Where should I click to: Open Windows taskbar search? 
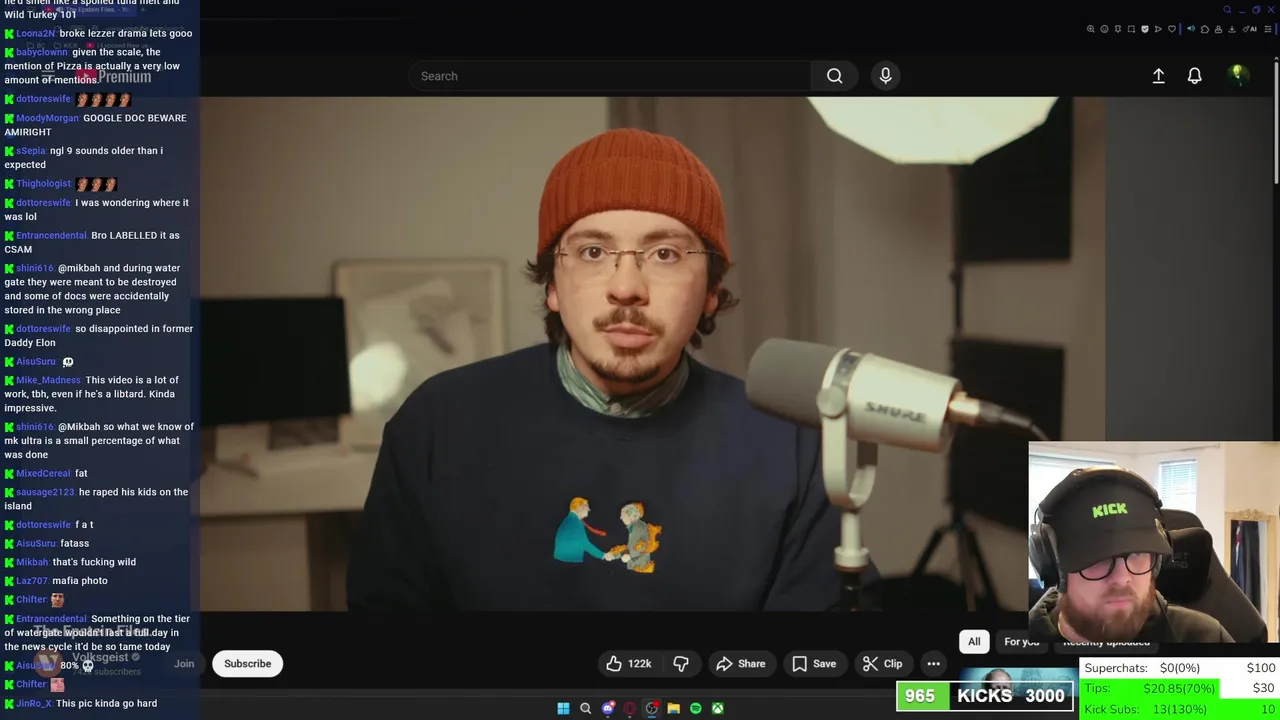coord(586,709)
